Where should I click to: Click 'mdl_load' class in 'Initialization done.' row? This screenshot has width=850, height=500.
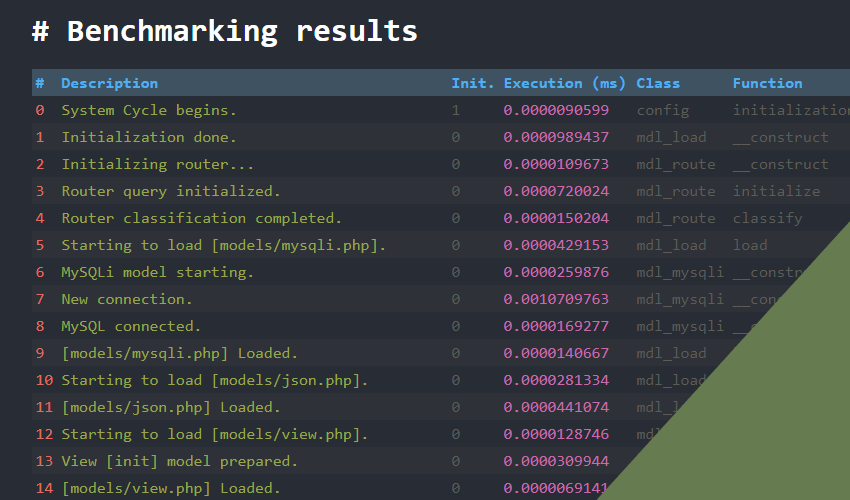(x=671, y=137)
